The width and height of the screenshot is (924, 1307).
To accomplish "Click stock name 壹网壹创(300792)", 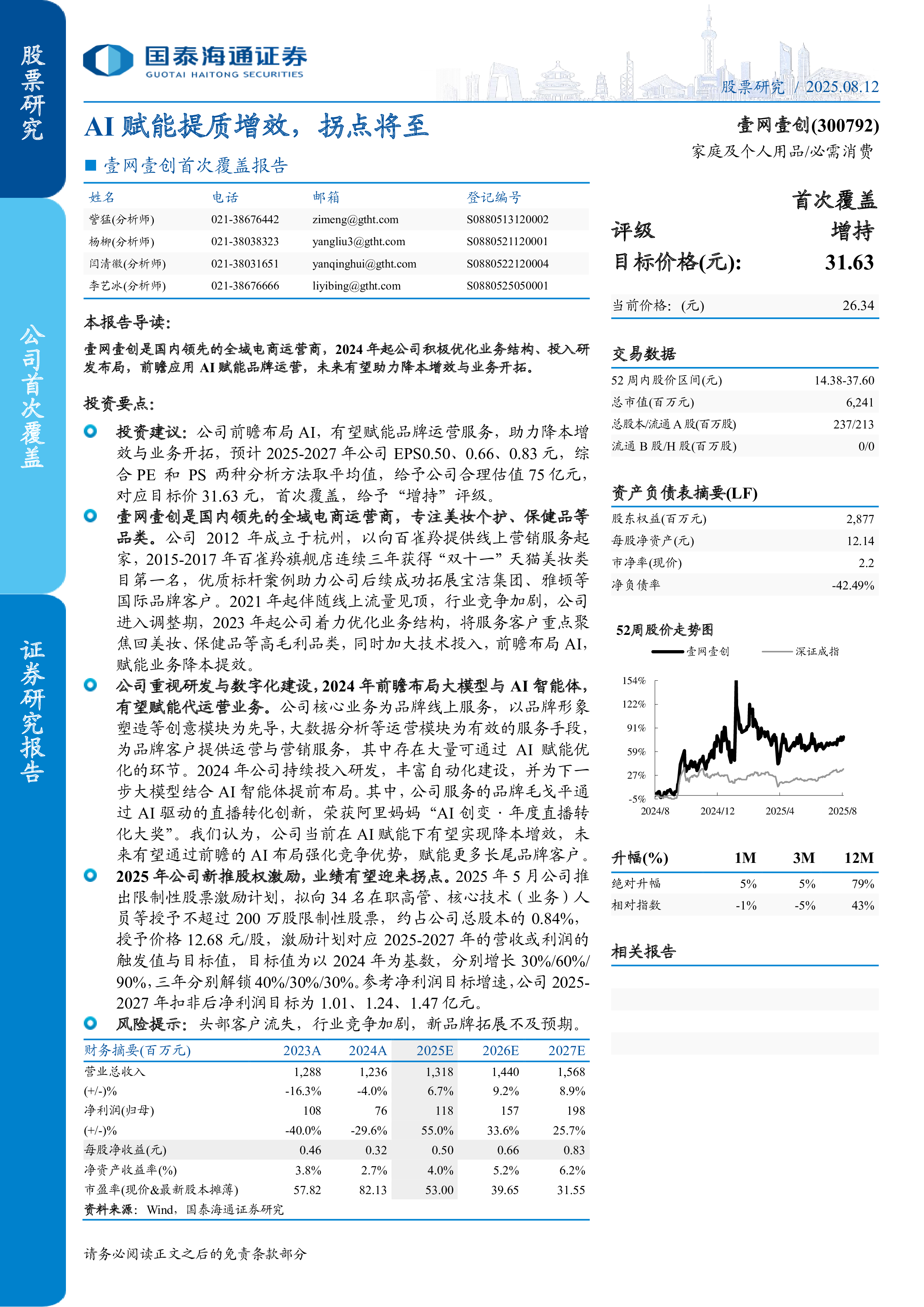I will [808, 125].
